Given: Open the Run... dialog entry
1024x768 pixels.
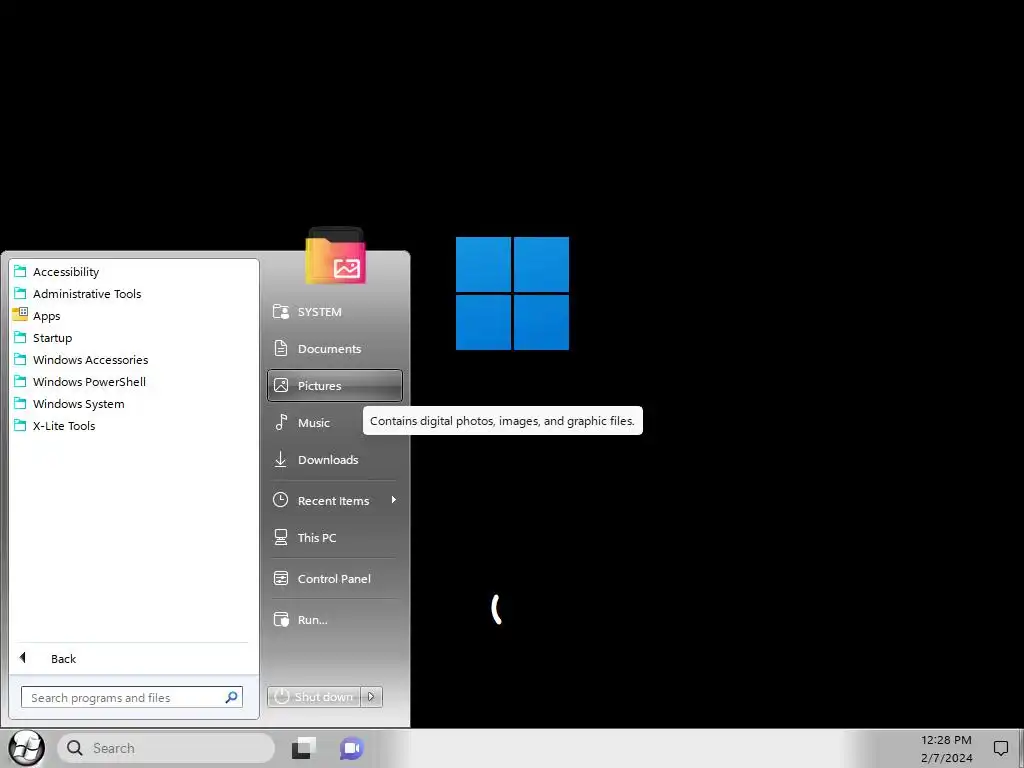Looking at the screenshot, I should click(334, 620).
